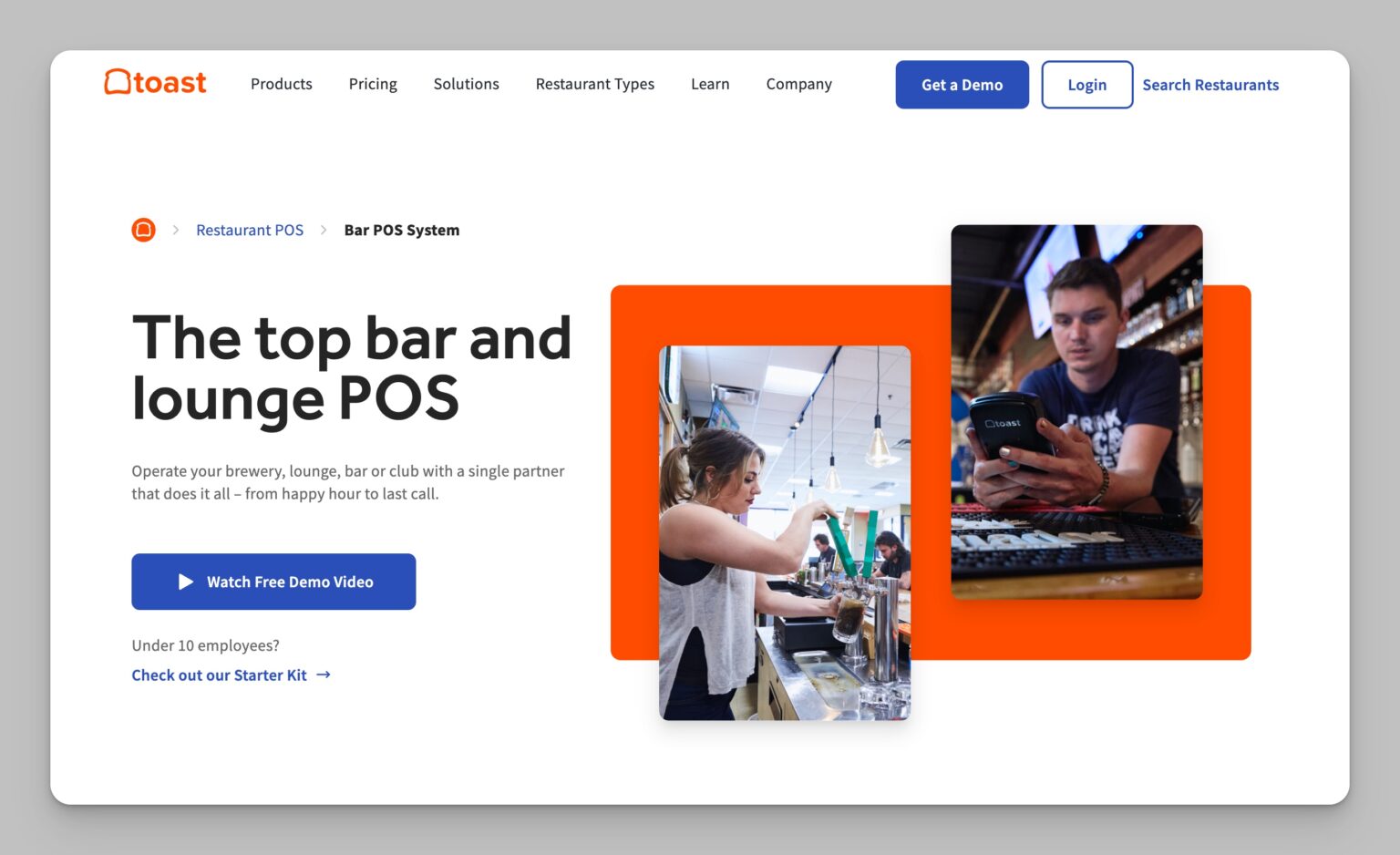Open the Solutions menu
The width and height of the screenshot is (1400, 855).
pos(467,84)
